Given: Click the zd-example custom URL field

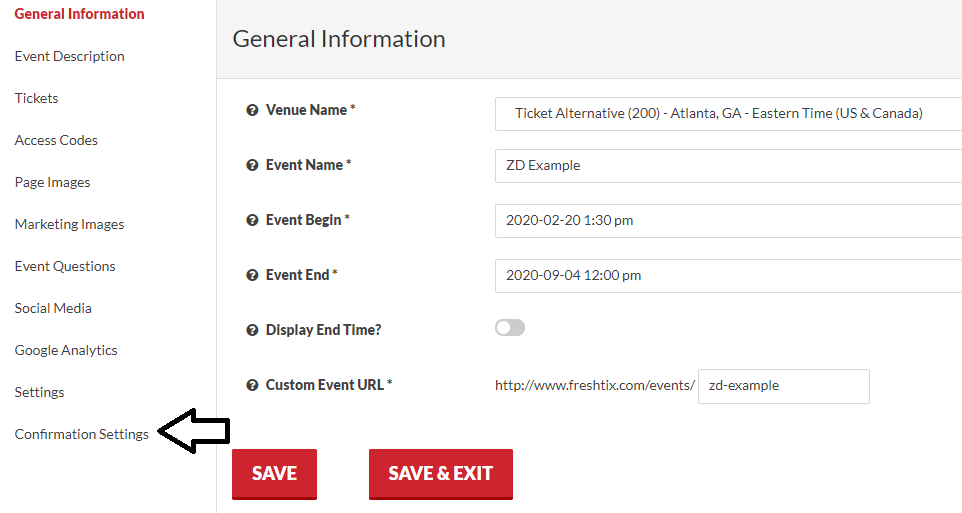Looking at the screenshot, I should 783,386.
